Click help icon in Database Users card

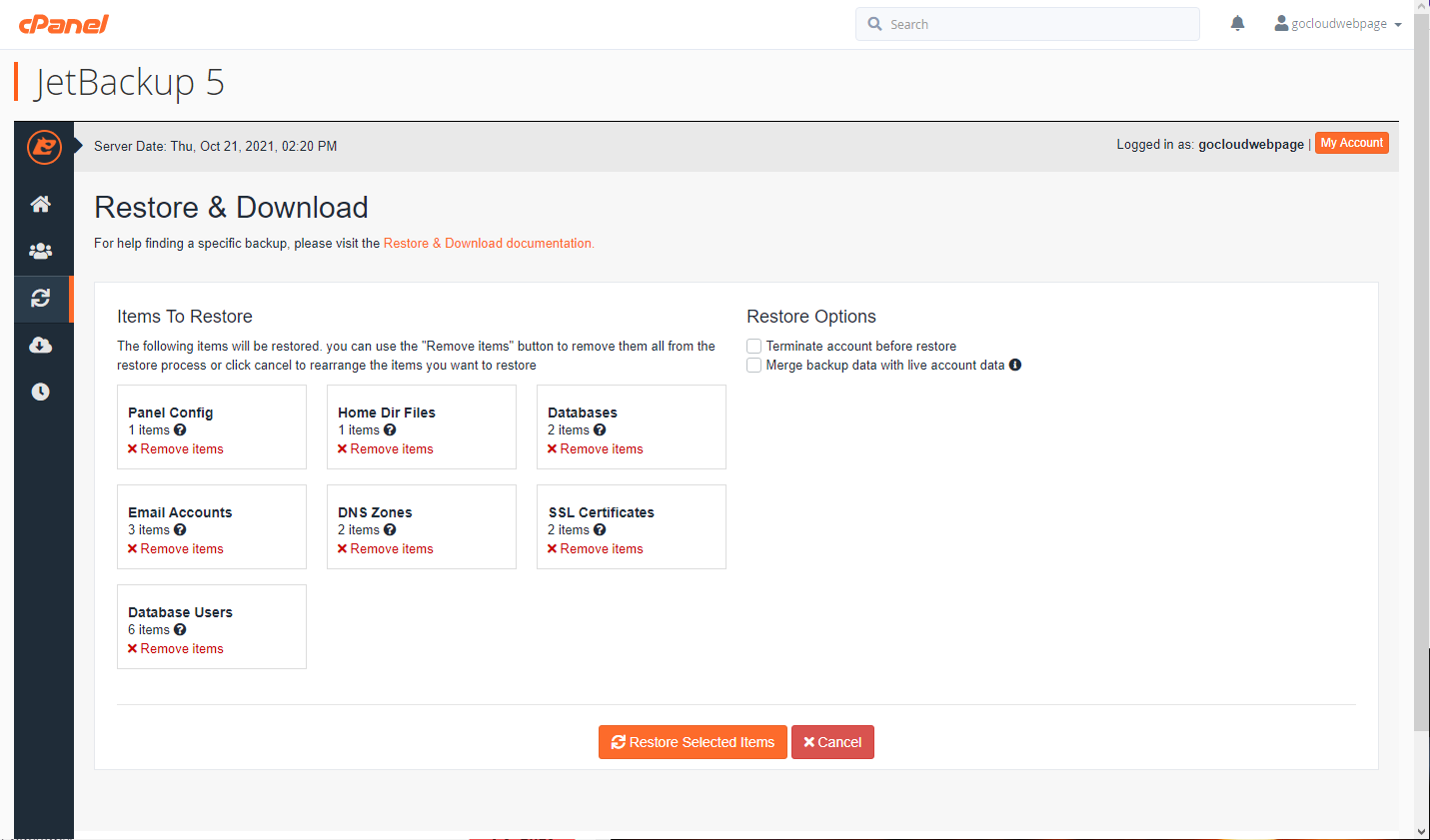tap(180, 629)
